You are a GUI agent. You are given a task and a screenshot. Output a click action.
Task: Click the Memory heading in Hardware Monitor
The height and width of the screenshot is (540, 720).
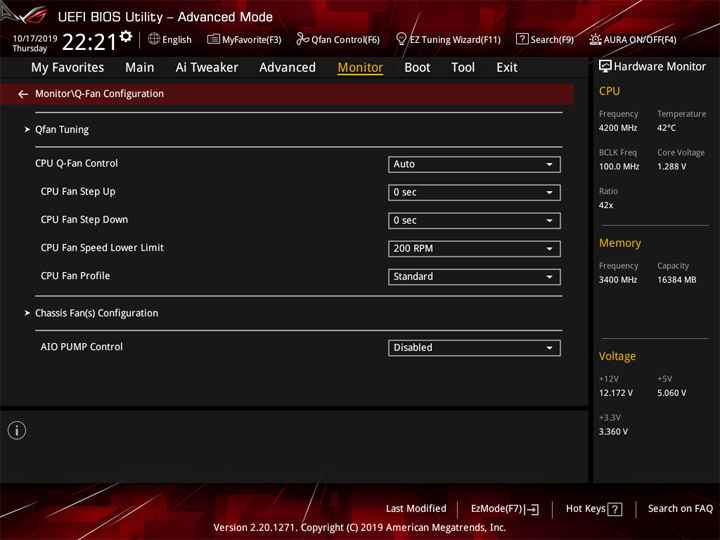(620, 243)
